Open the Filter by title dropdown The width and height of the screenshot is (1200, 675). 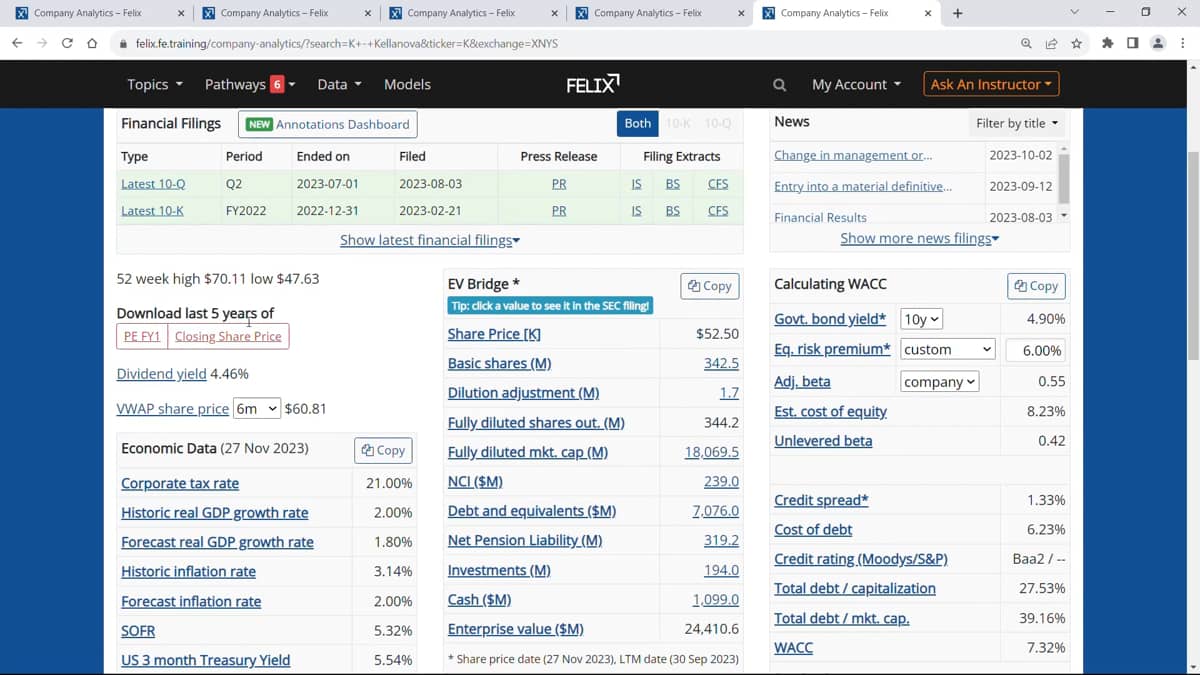(1017, 123)
